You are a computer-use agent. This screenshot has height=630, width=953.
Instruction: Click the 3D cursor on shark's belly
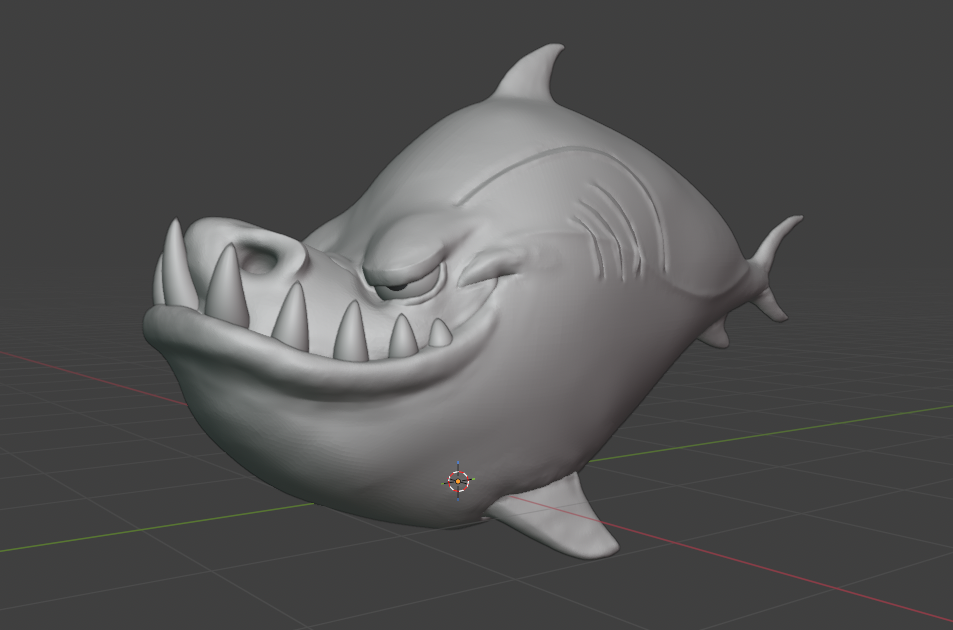point(458,481)
